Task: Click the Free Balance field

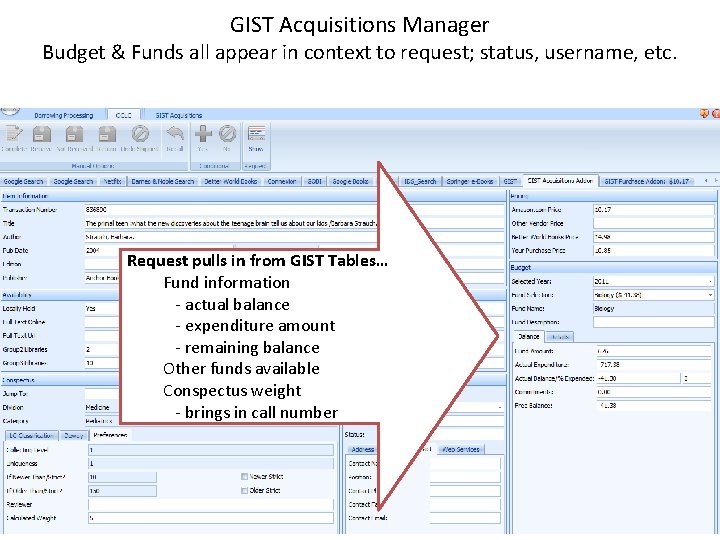Action: [654, 406]
